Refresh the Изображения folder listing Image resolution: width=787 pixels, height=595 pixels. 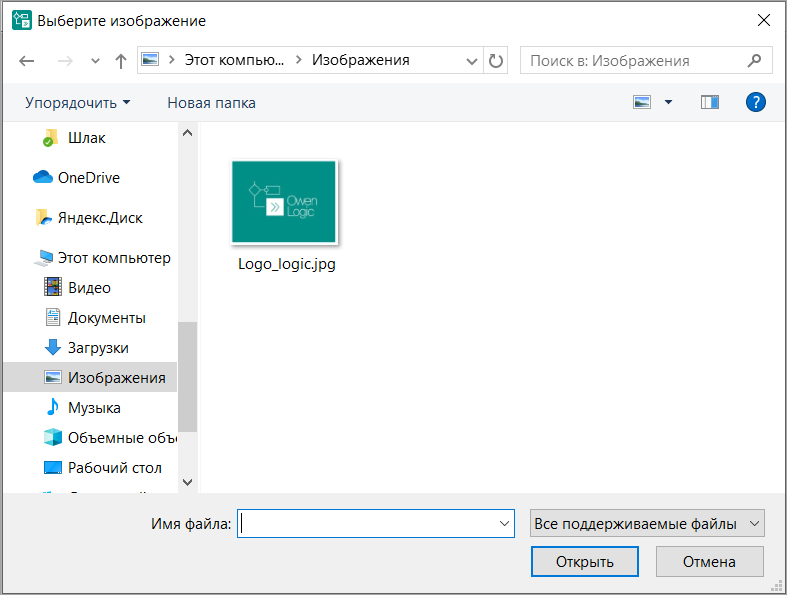(x=496, y=60)
